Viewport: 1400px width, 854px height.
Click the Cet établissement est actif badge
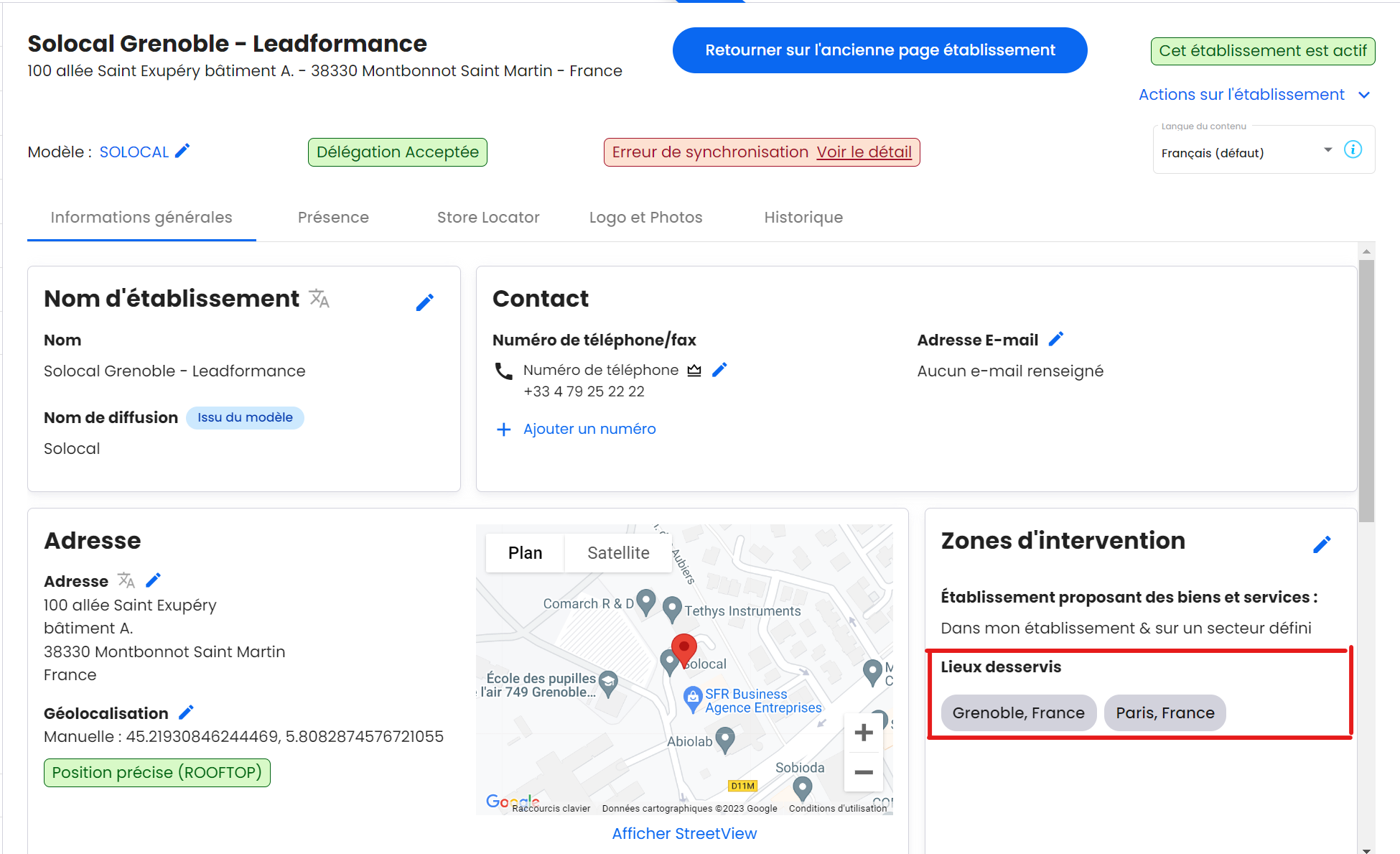(x=1262, y=51)
